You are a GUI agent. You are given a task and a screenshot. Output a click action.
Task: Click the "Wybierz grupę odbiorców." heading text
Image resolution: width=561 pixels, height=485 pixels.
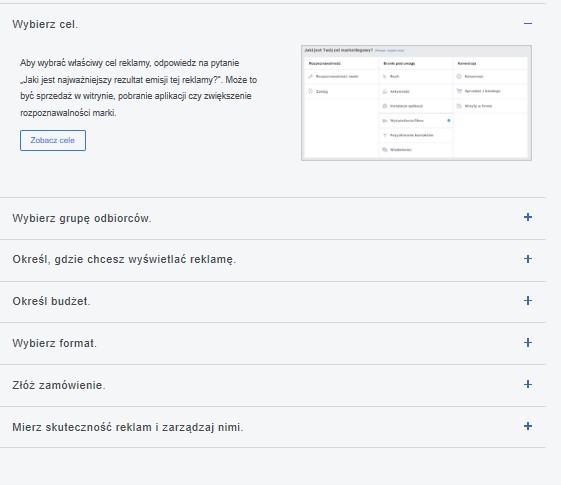tap(82, 218)
